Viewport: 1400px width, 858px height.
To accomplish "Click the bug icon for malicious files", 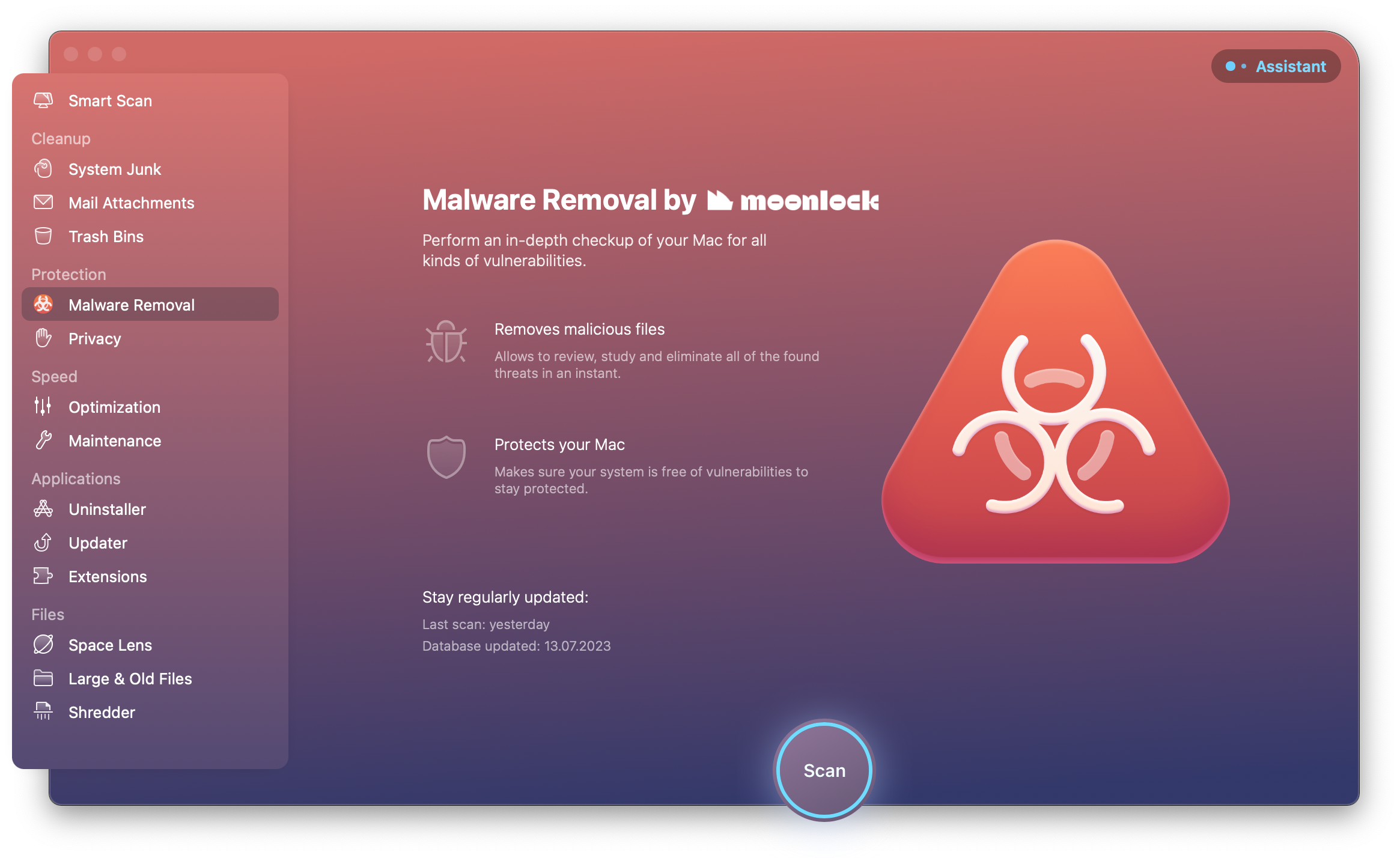I will [448, 344].
